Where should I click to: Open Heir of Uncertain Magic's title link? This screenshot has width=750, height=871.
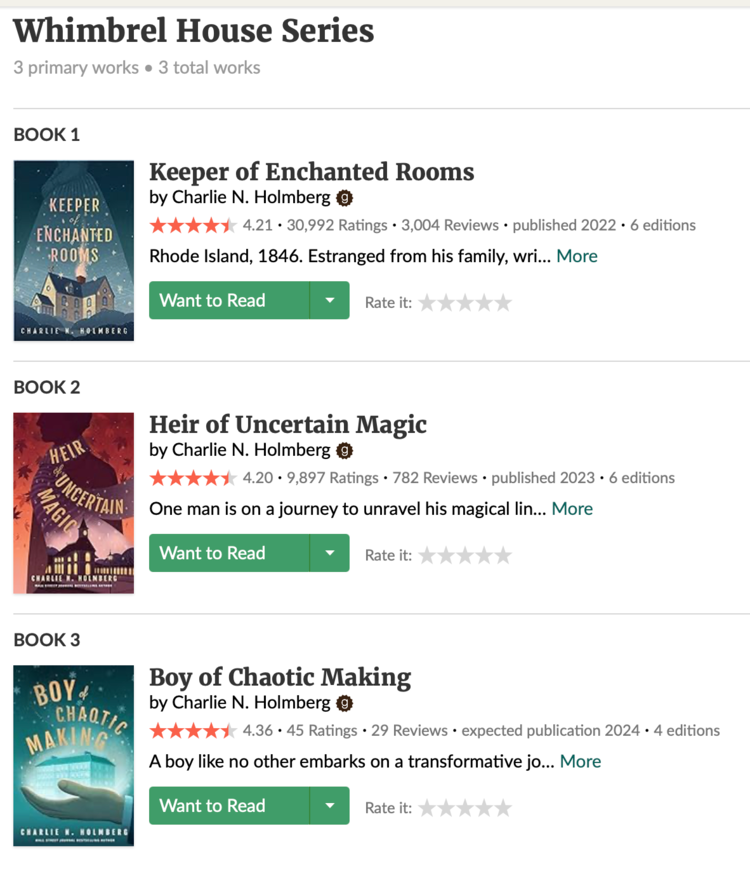click(x=289, y=424)
